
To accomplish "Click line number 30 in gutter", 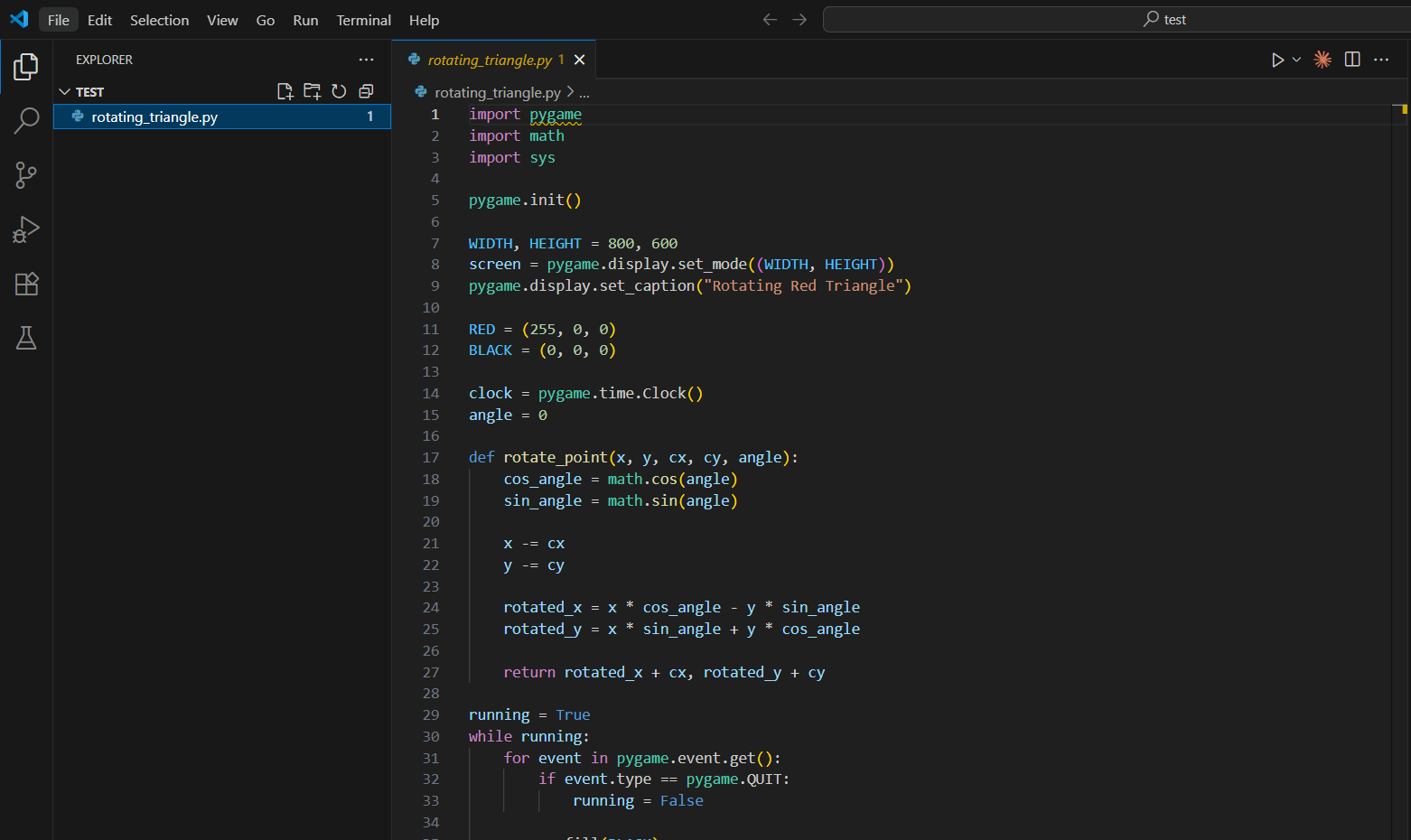I will click(x=431, y=737).
